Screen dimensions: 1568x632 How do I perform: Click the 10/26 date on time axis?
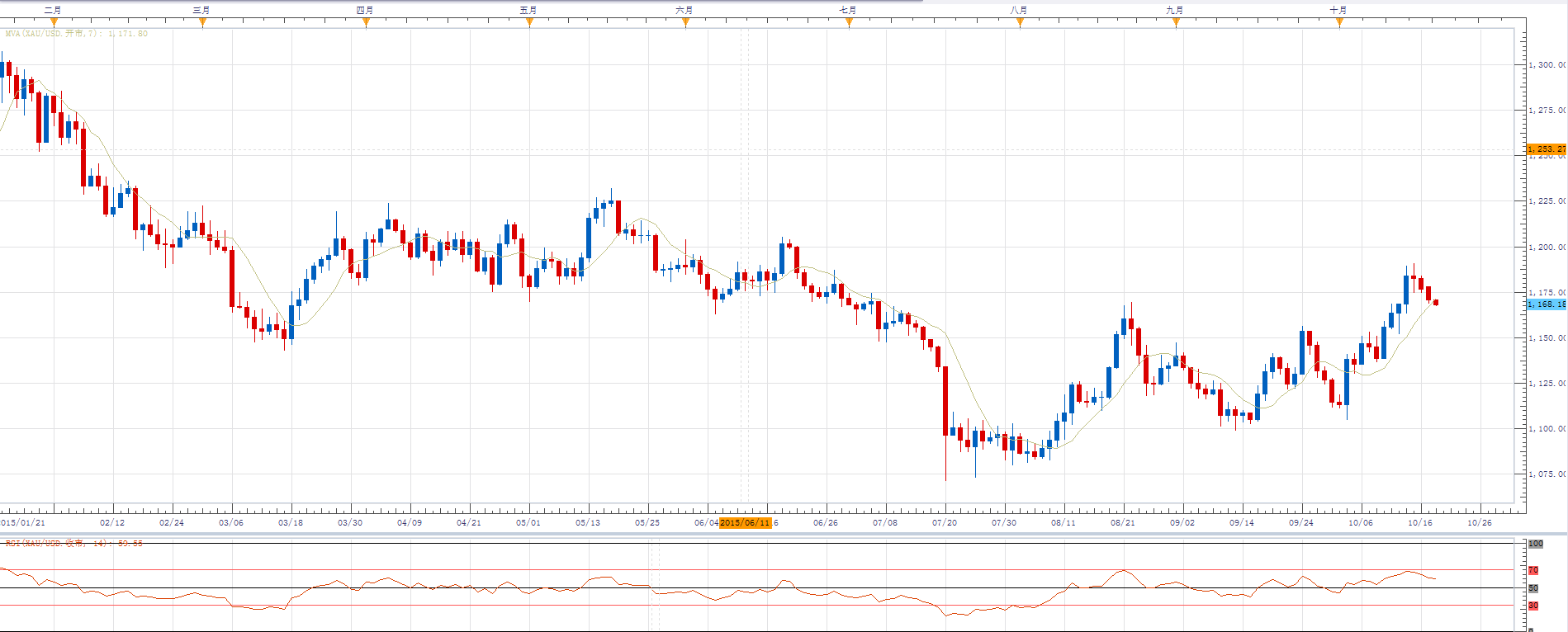tap(1479, 523)
